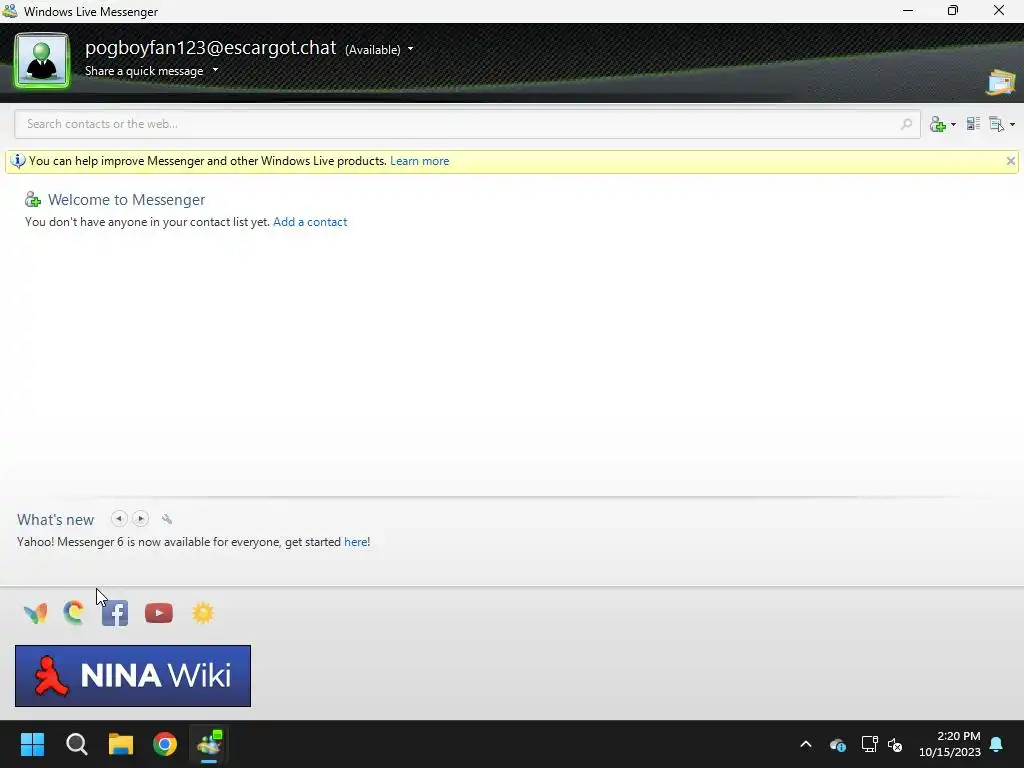1024x768 pixels.
Task: Click the Windows Live Messenger title bar icon
Action: click(10, 11)
